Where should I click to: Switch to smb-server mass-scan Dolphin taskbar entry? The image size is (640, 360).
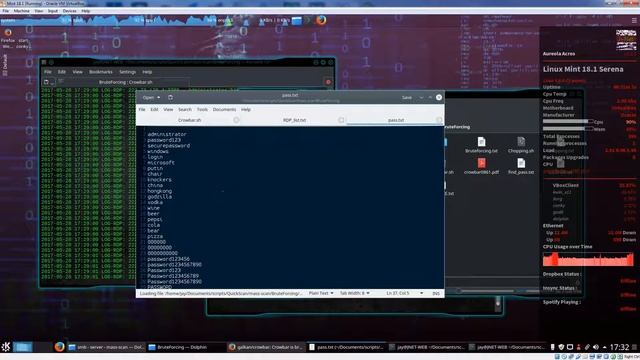click(x=106, y=347)
